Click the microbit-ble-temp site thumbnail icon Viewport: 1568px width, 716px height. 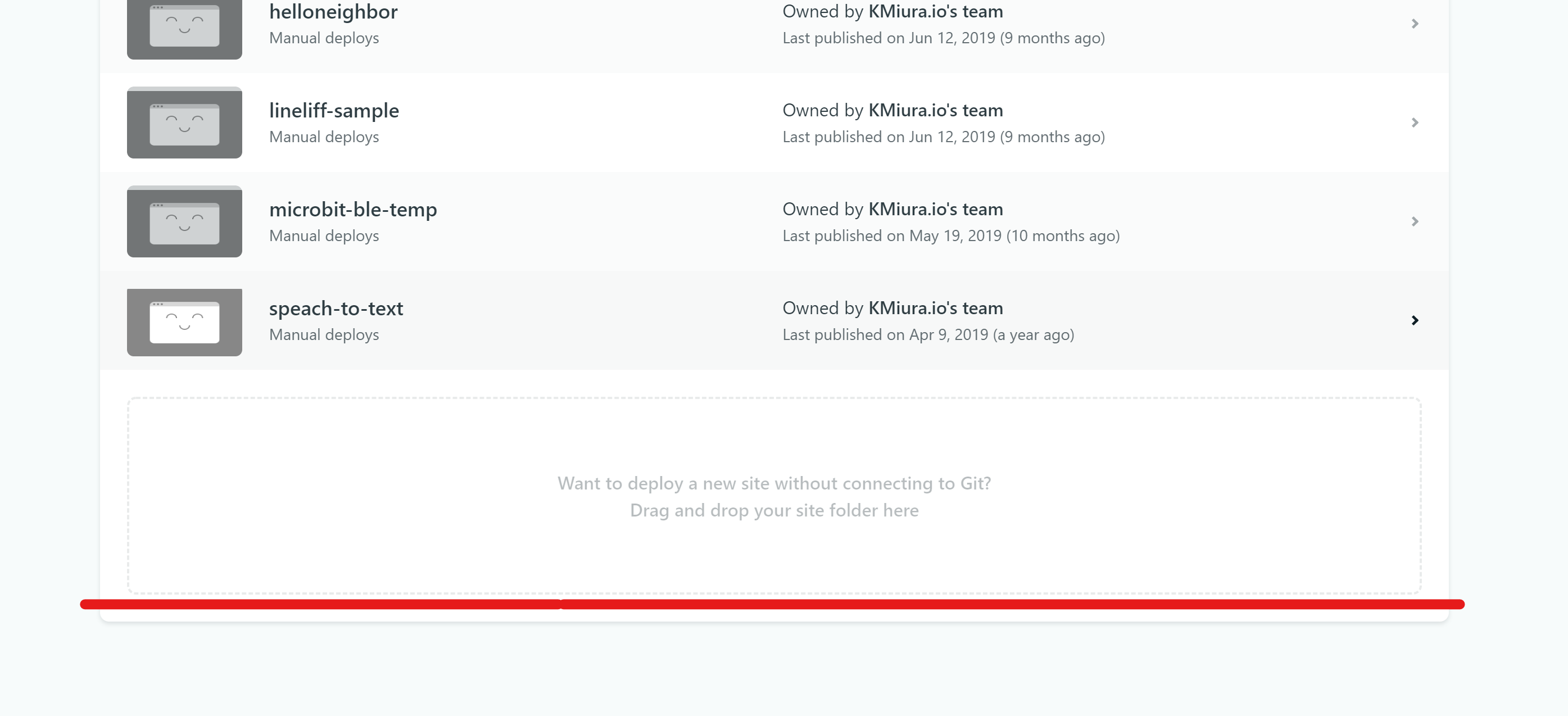184,221
